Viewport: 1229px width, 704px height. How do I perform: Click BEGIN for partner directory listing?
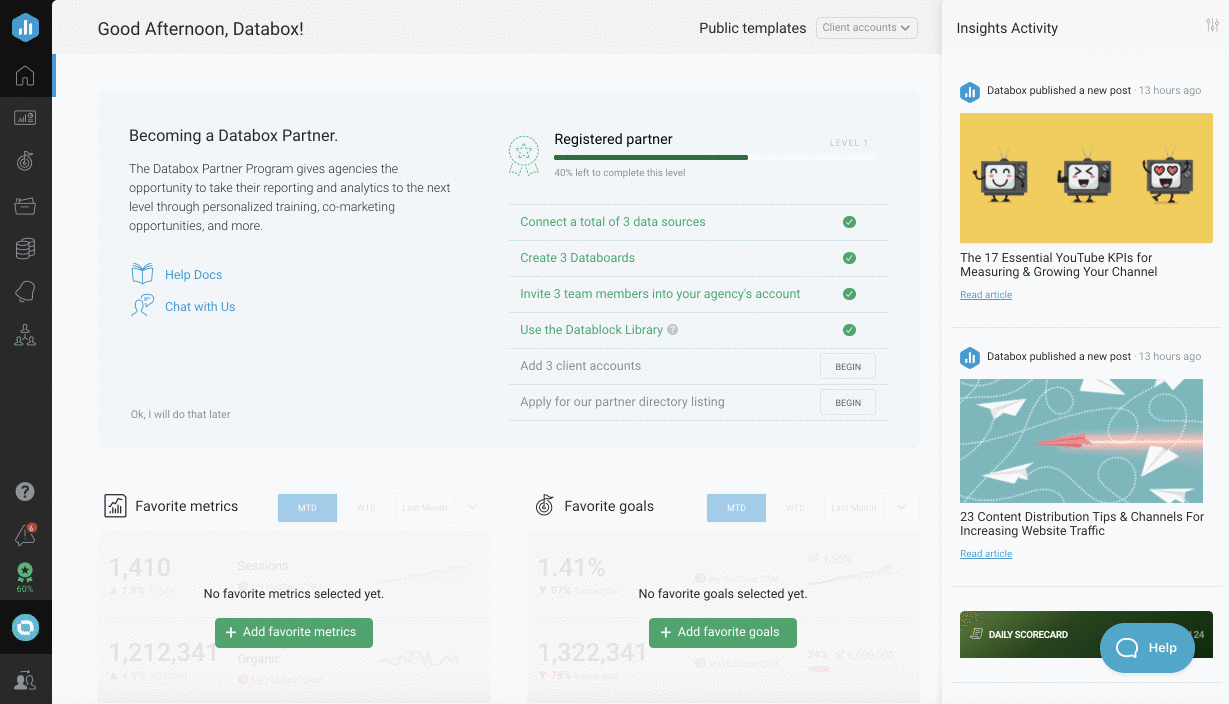848,402
